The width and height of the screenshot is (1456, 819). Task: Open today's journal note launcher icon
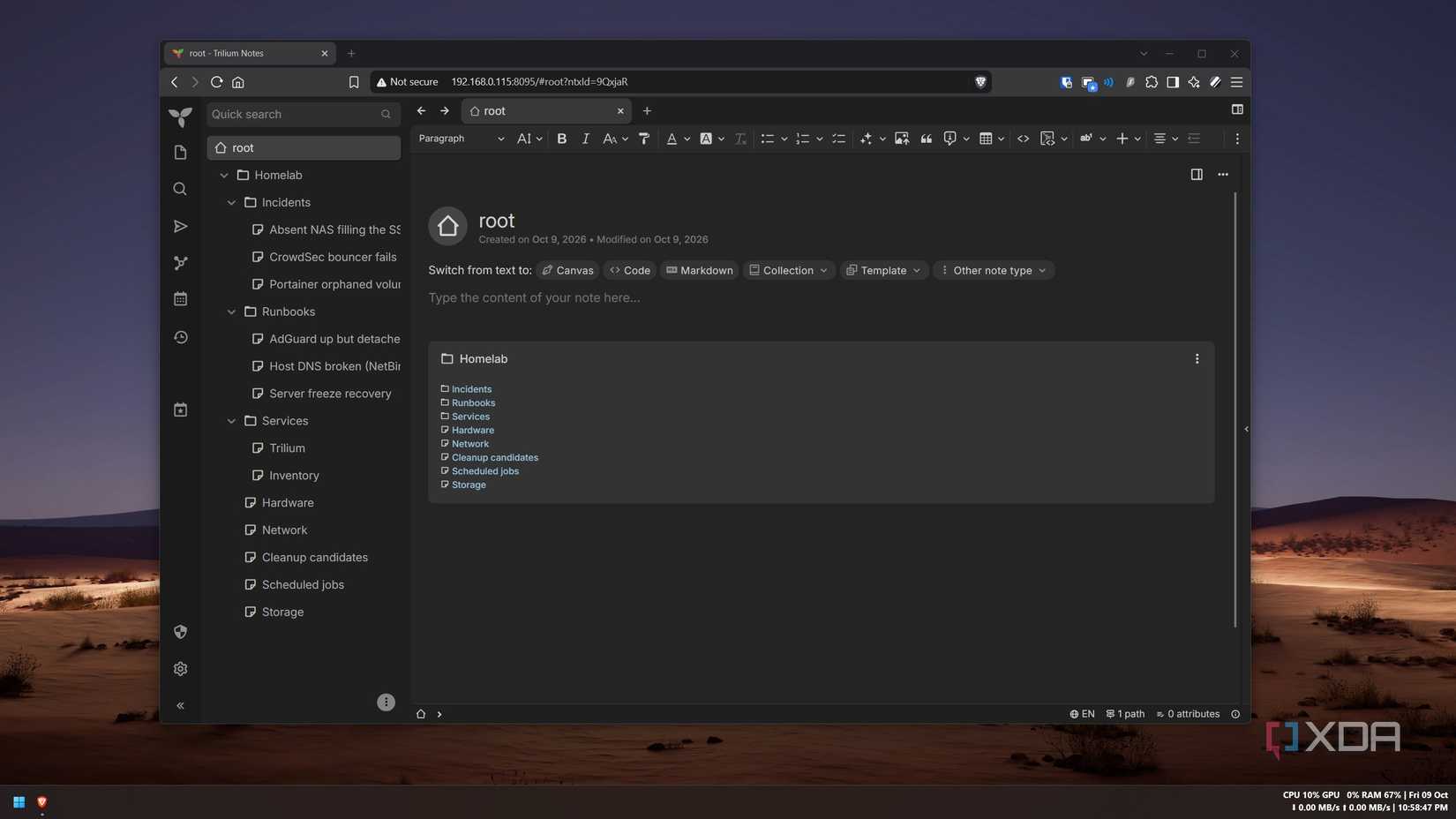pos(180,409)
